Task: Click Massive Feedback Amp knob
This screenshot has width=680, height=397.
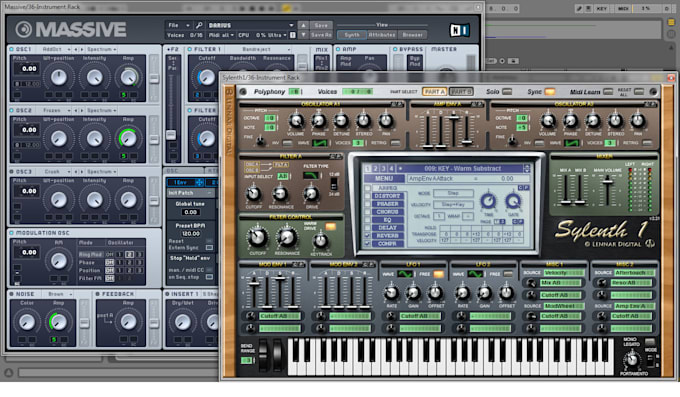Action: click(128, 322)
